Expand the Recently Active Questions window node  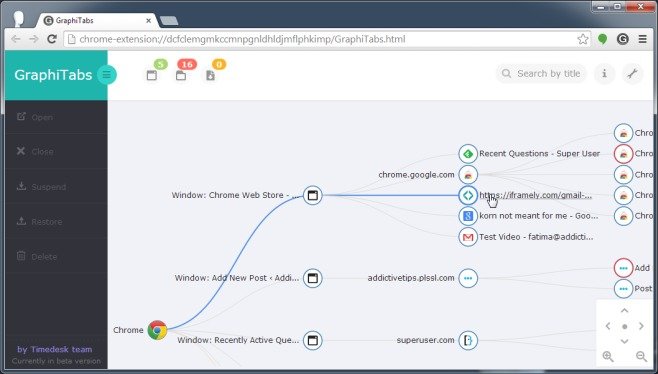313,340
